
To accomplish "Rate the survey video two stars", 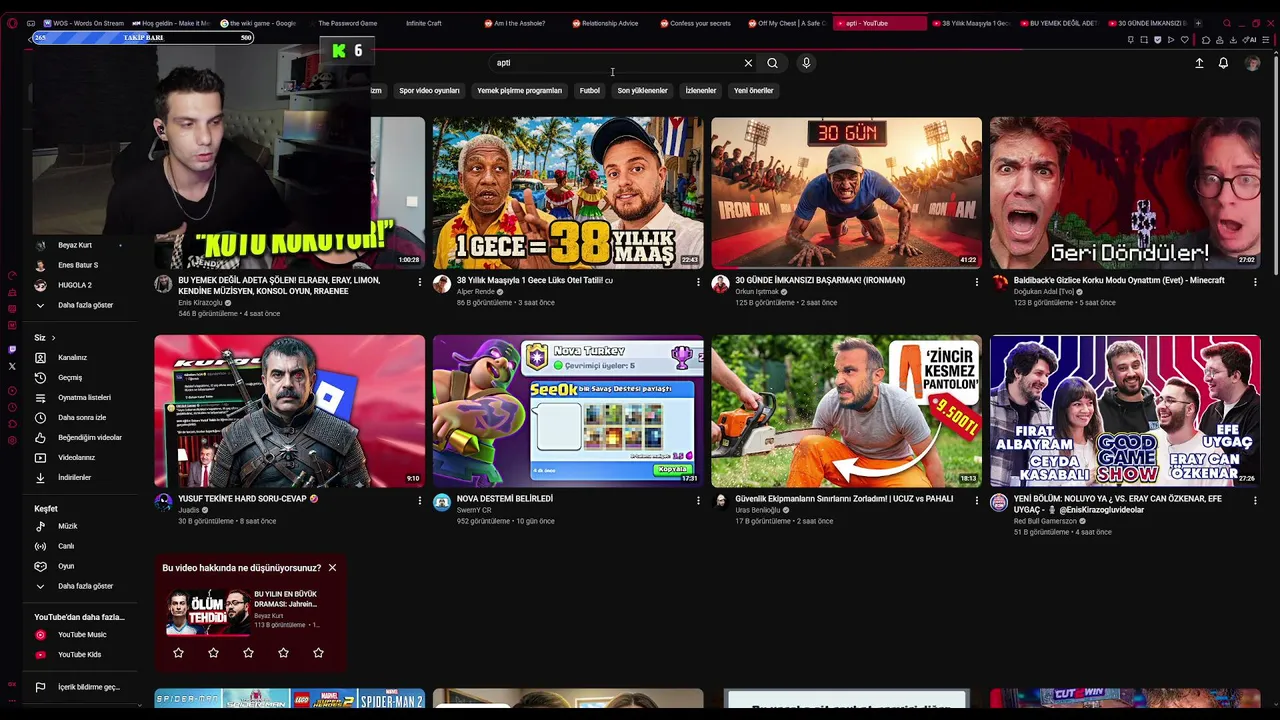I will (213, 653).
